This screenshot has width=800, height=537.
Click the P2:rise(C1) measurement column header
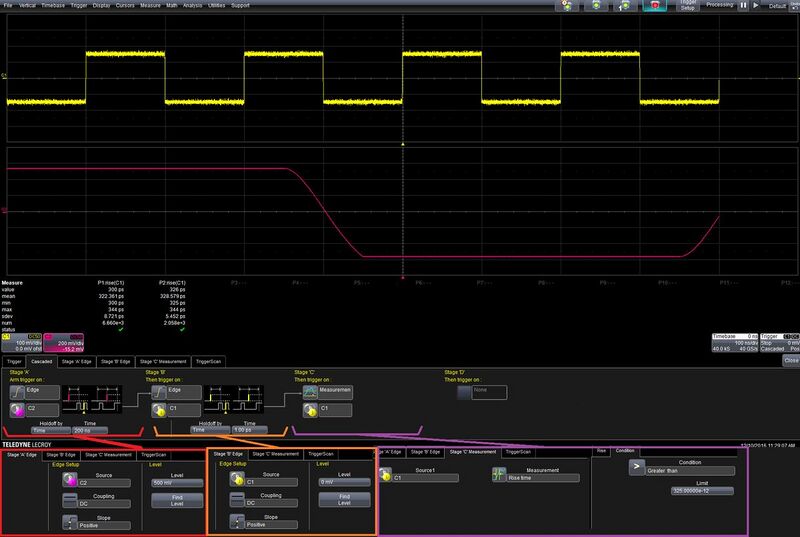(x=172, y=283)
